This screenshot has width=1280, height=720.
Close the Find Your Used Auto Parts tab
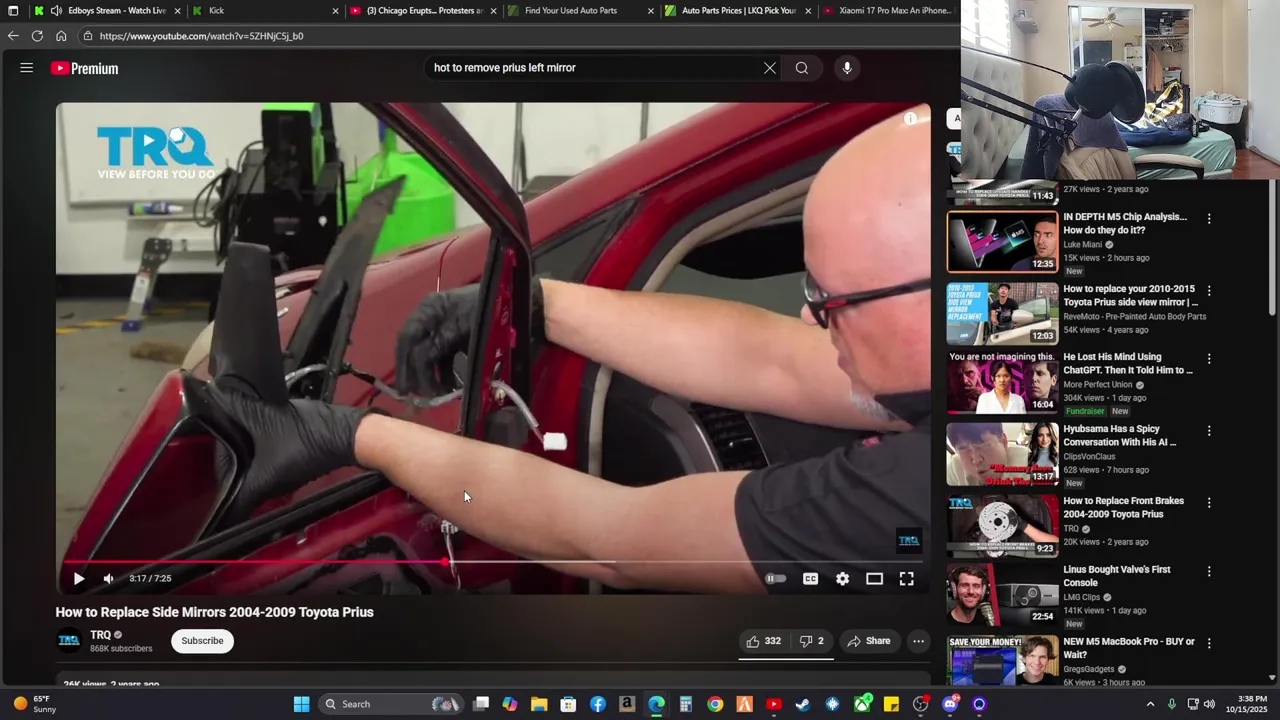tap(651, 11)
